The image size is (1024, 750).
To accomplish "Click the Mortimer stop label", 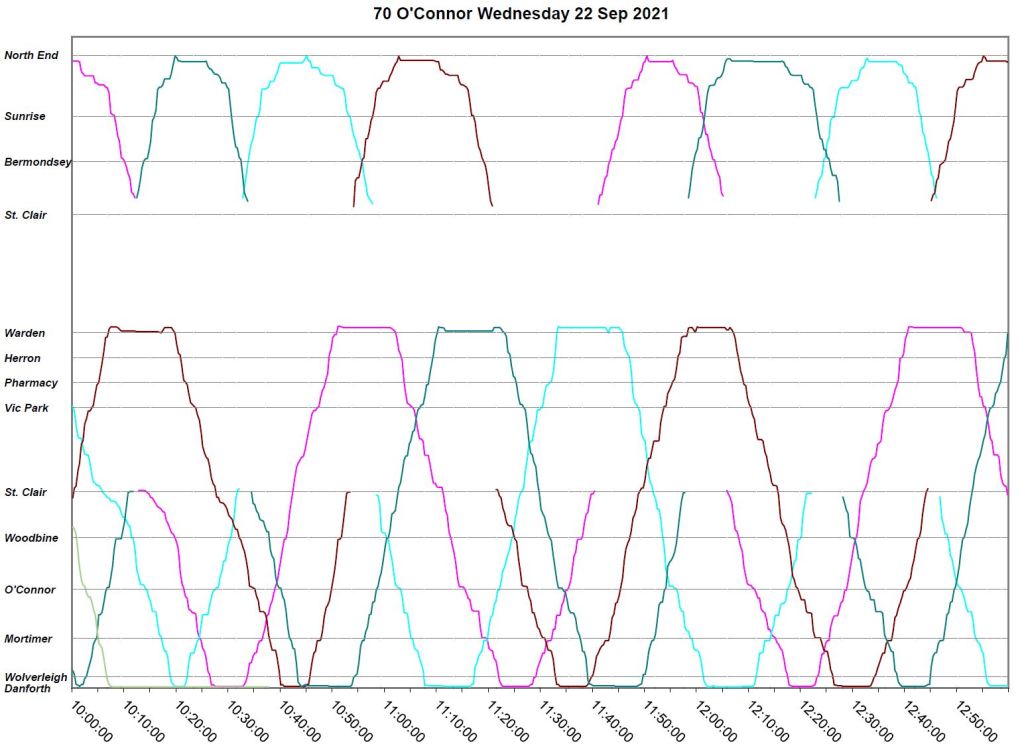I will pos(29,638).
